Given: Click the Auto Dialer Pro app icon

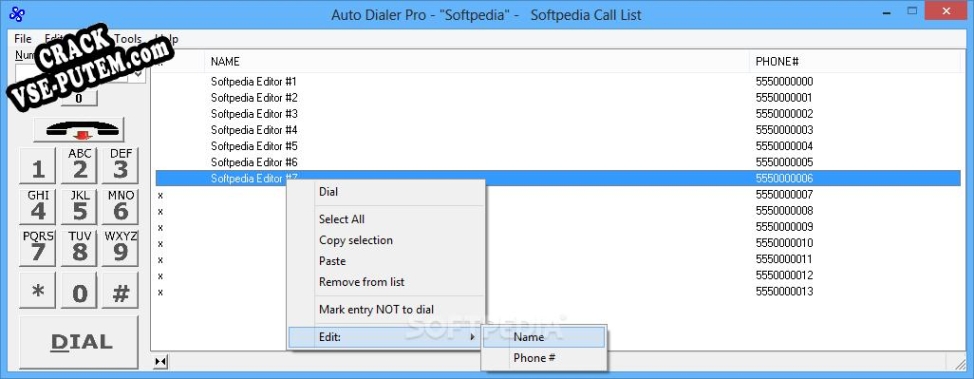Looking at the screenshot, I should pos(17,14).
